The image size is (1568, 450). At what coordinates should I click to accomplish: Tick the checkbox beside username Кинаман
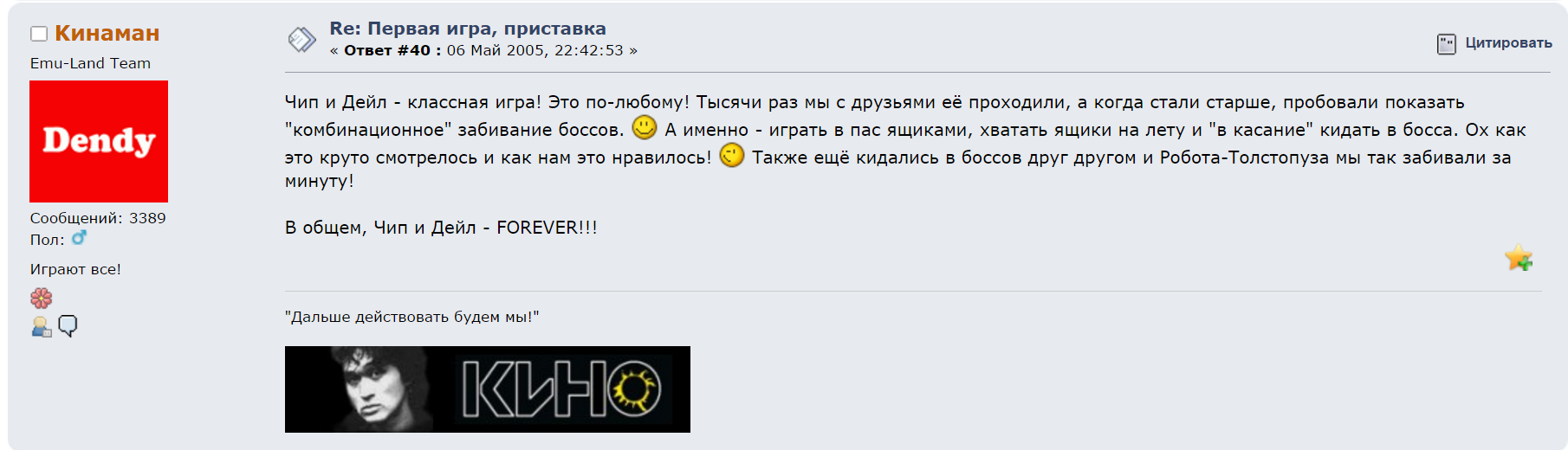[x=39, y=34]
